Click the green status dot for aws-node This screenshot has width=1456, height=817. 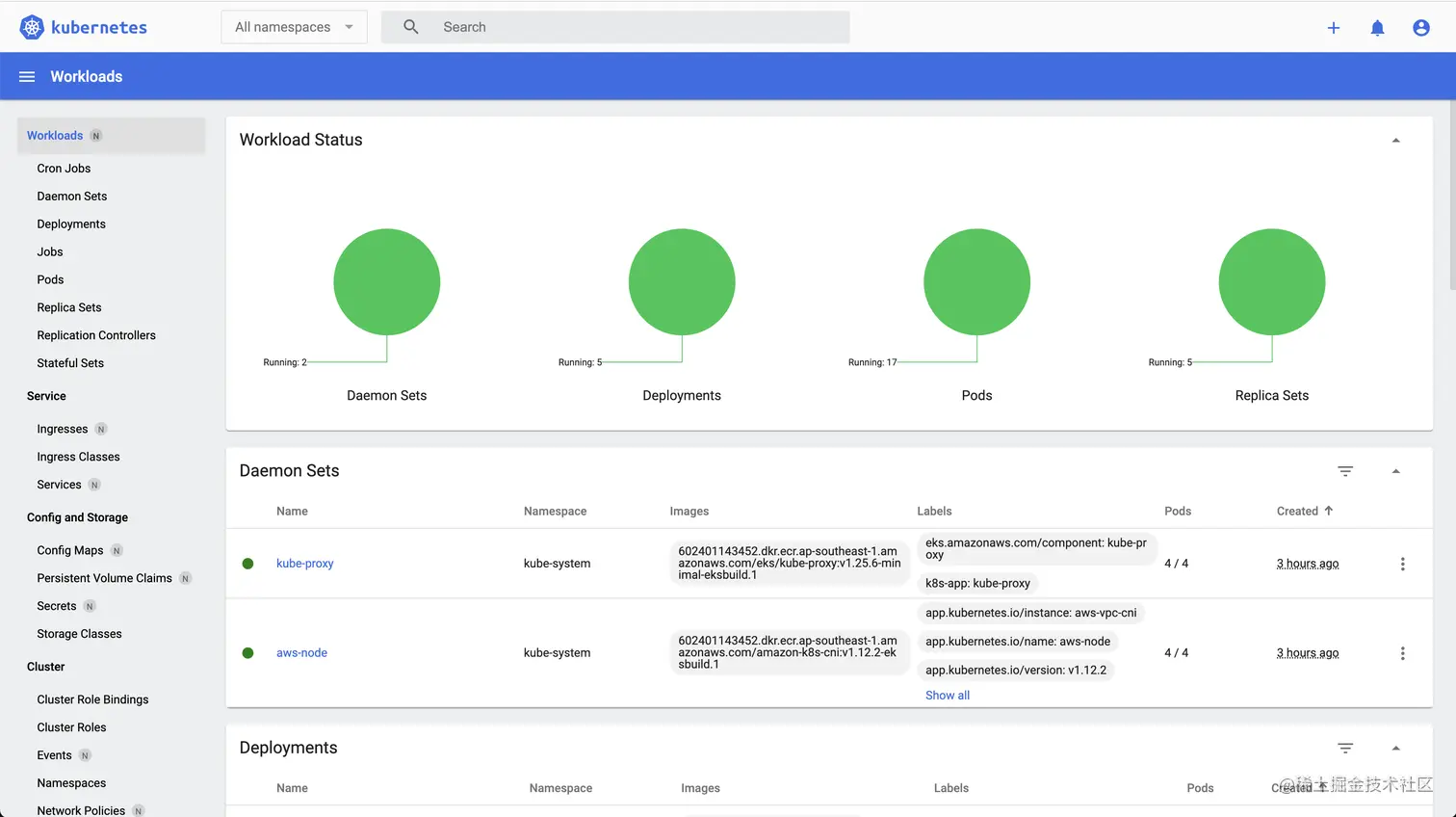point(247,653)
